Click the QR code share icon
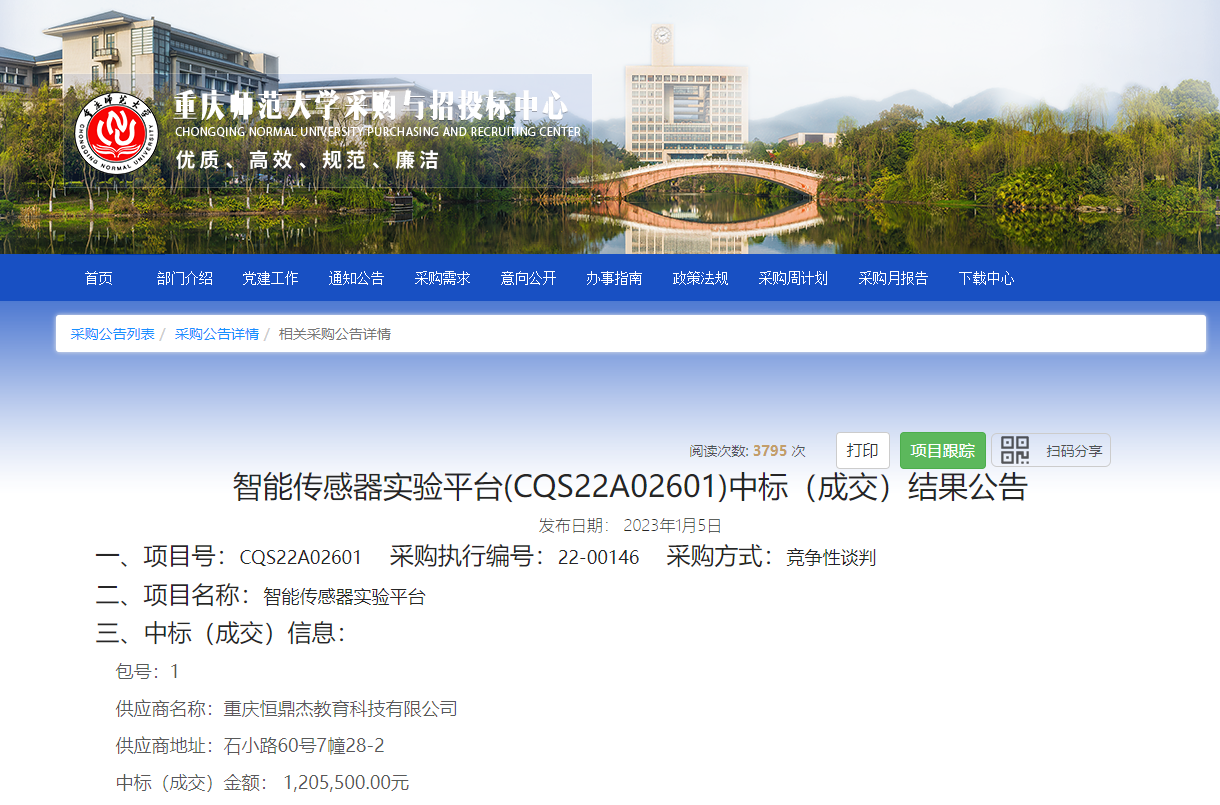1220x805 pixels. [x=1015, y=451]
